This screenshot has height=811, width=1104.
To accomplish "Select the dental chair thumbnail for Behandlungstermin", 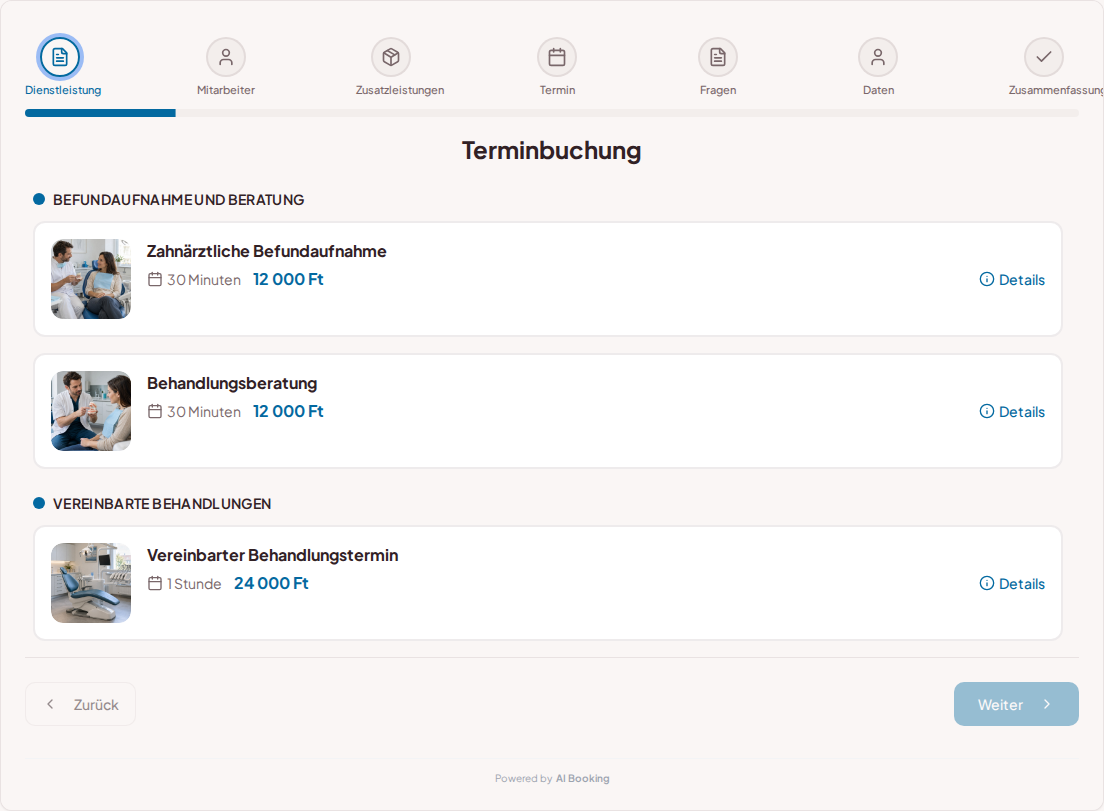I will pyautogui.click(x=91, y=583).
